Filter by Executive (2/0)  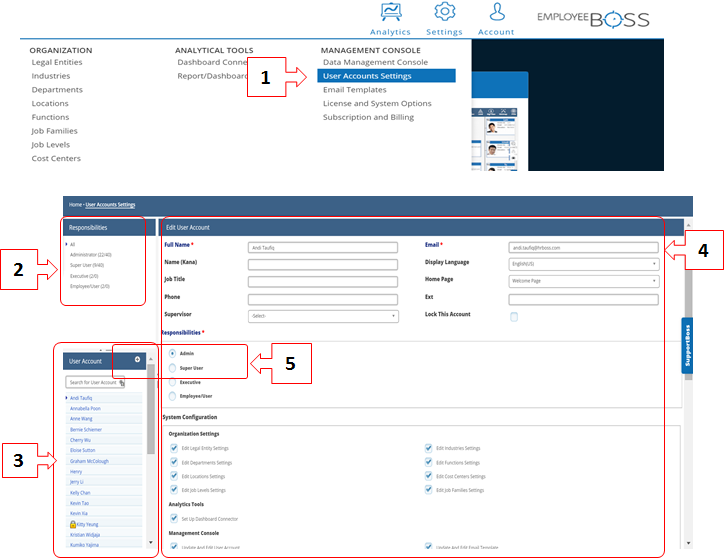tap(84, 276)
